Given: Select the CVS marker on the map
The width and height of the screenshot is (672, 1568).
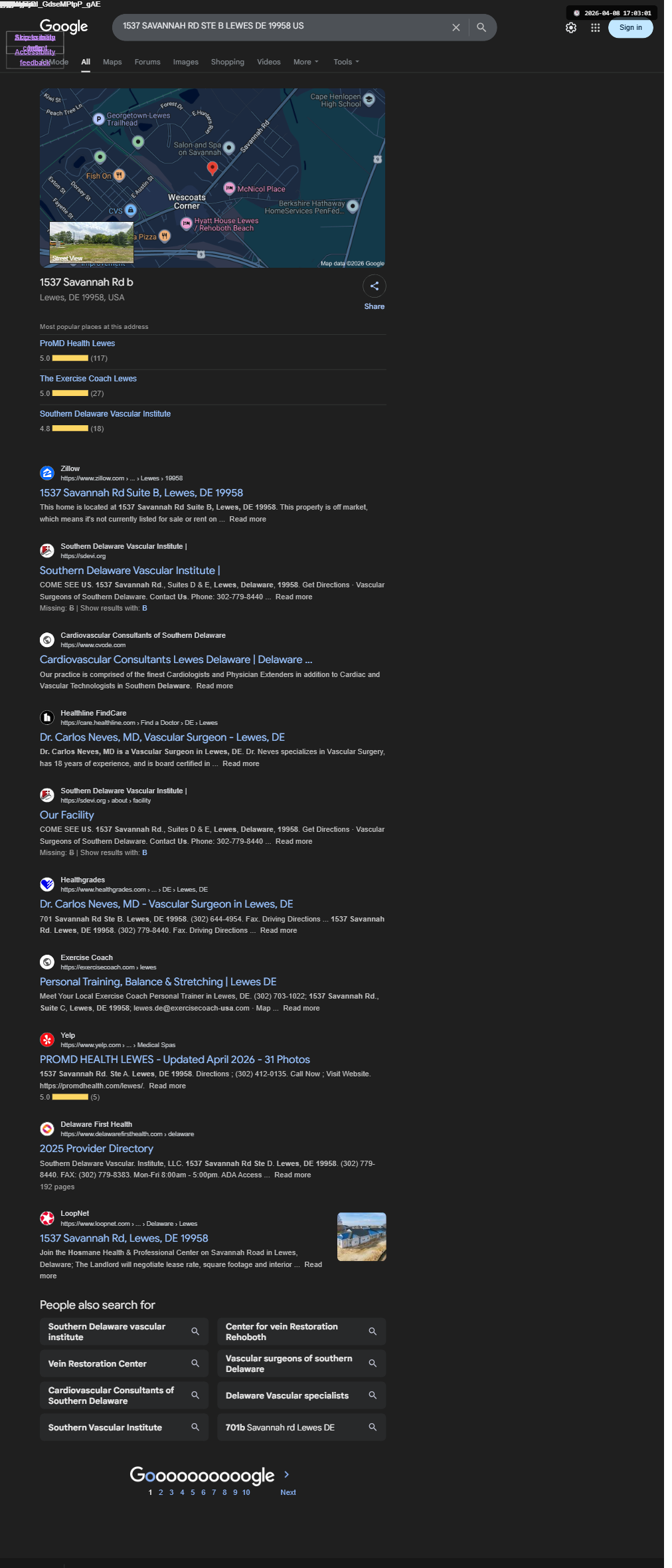Looking at the screenshot, I should tap(131, 211).
